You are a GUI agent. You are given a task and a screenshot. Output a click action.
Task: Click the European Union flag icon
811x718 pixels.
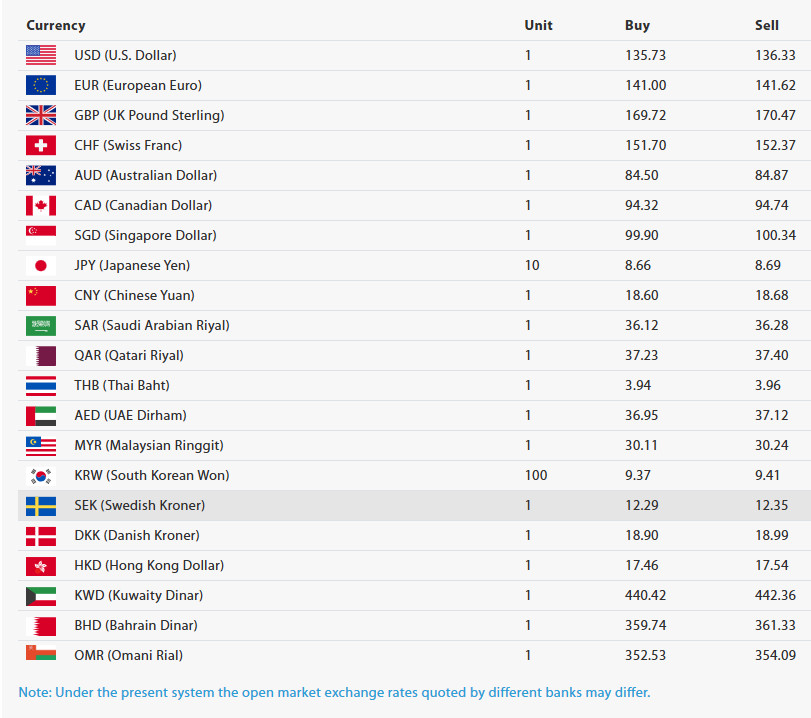pyautogui.click(x=41, y=85)
